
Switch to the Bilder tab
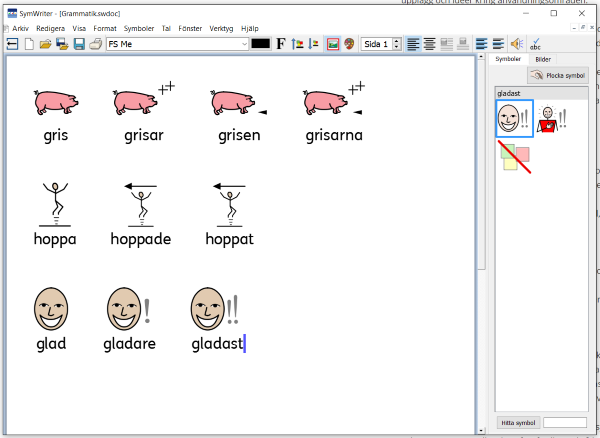click(543, 60)
